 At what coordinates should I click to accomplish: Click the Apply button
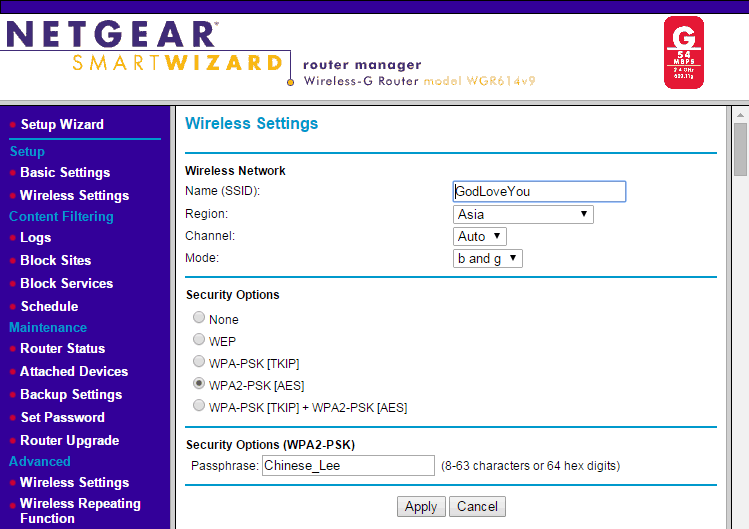(420, 506)
